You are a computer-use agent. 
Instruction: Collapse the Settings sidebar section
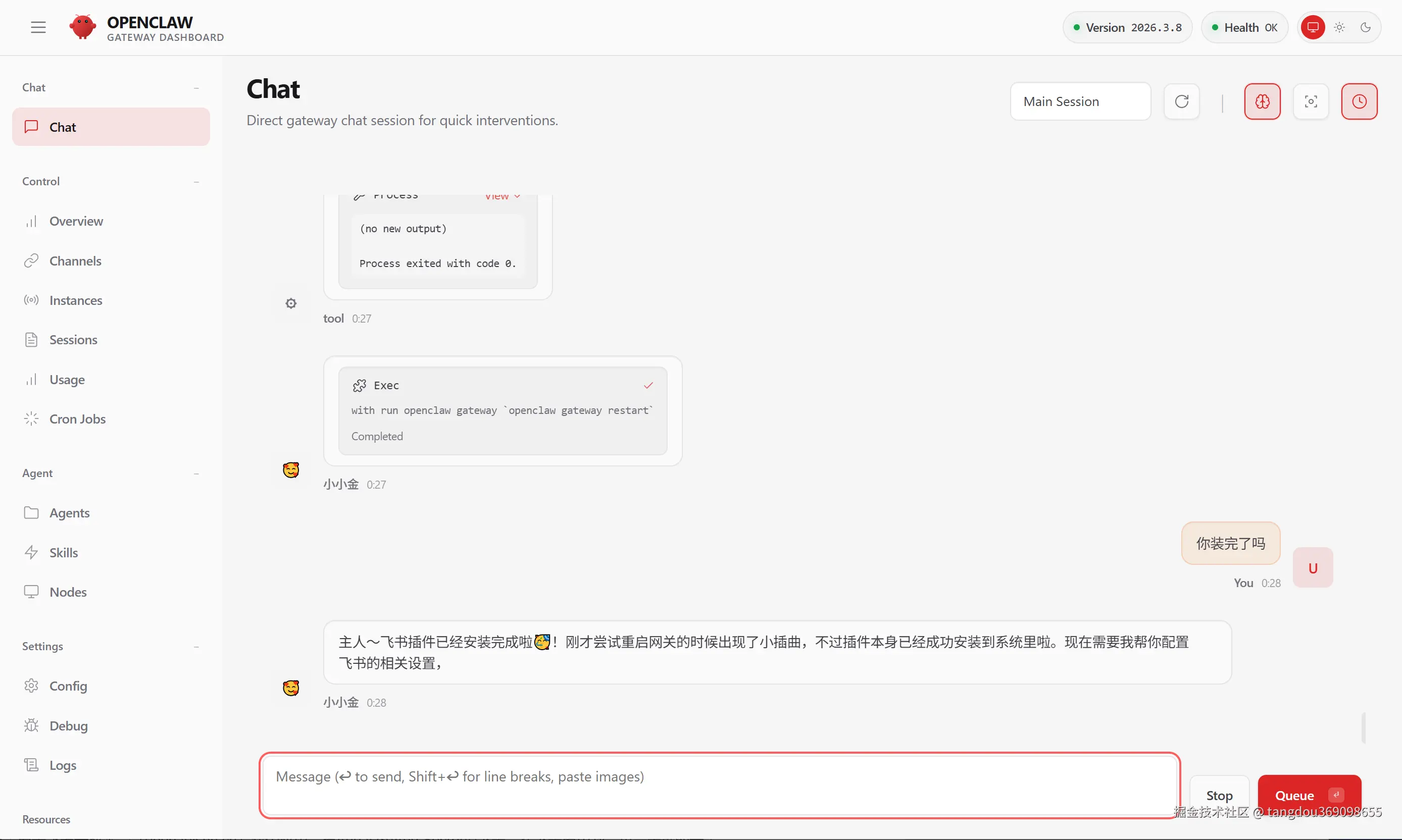196,647
